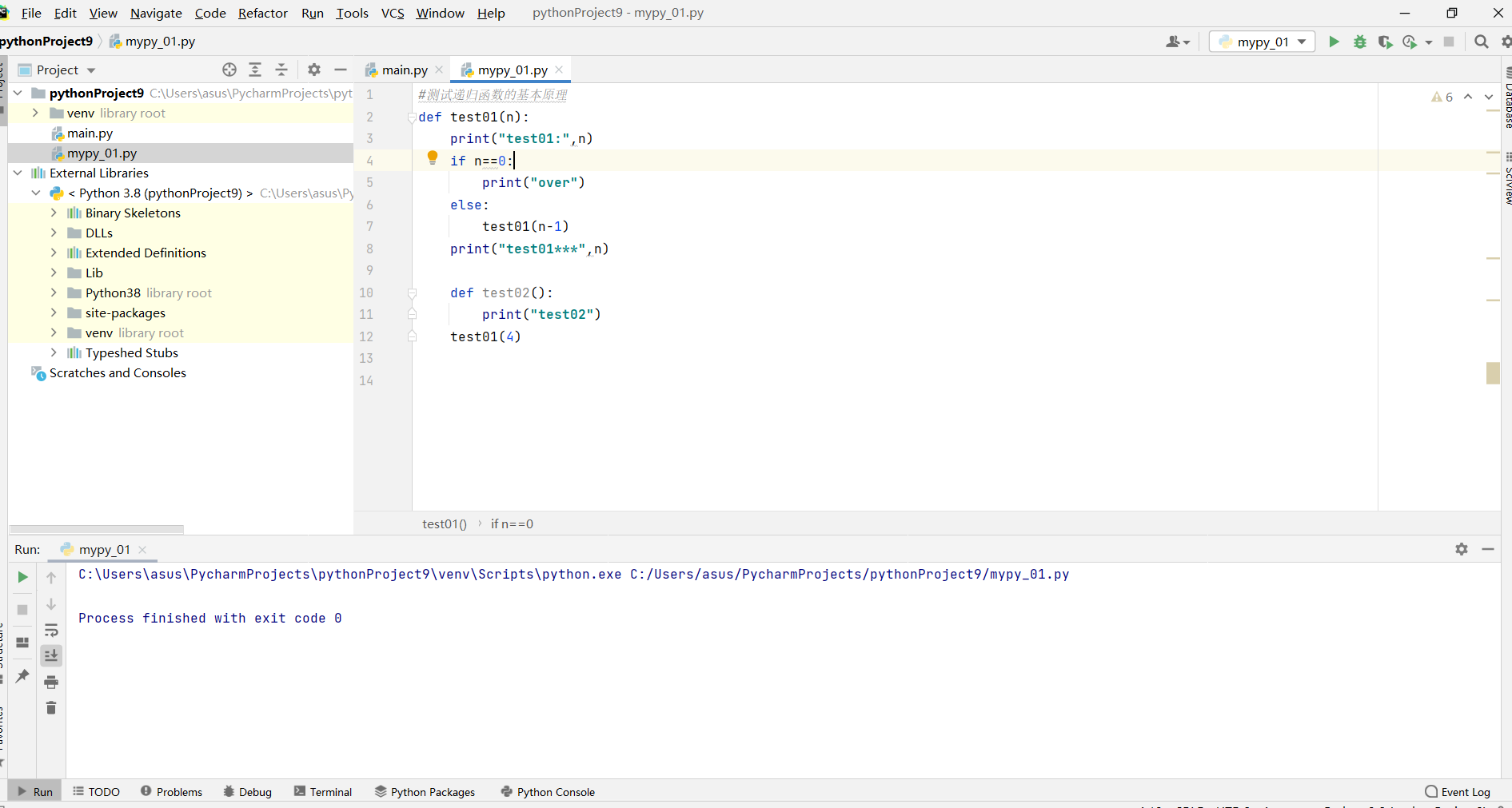Hide the Run tool window

click(1488, 549)
